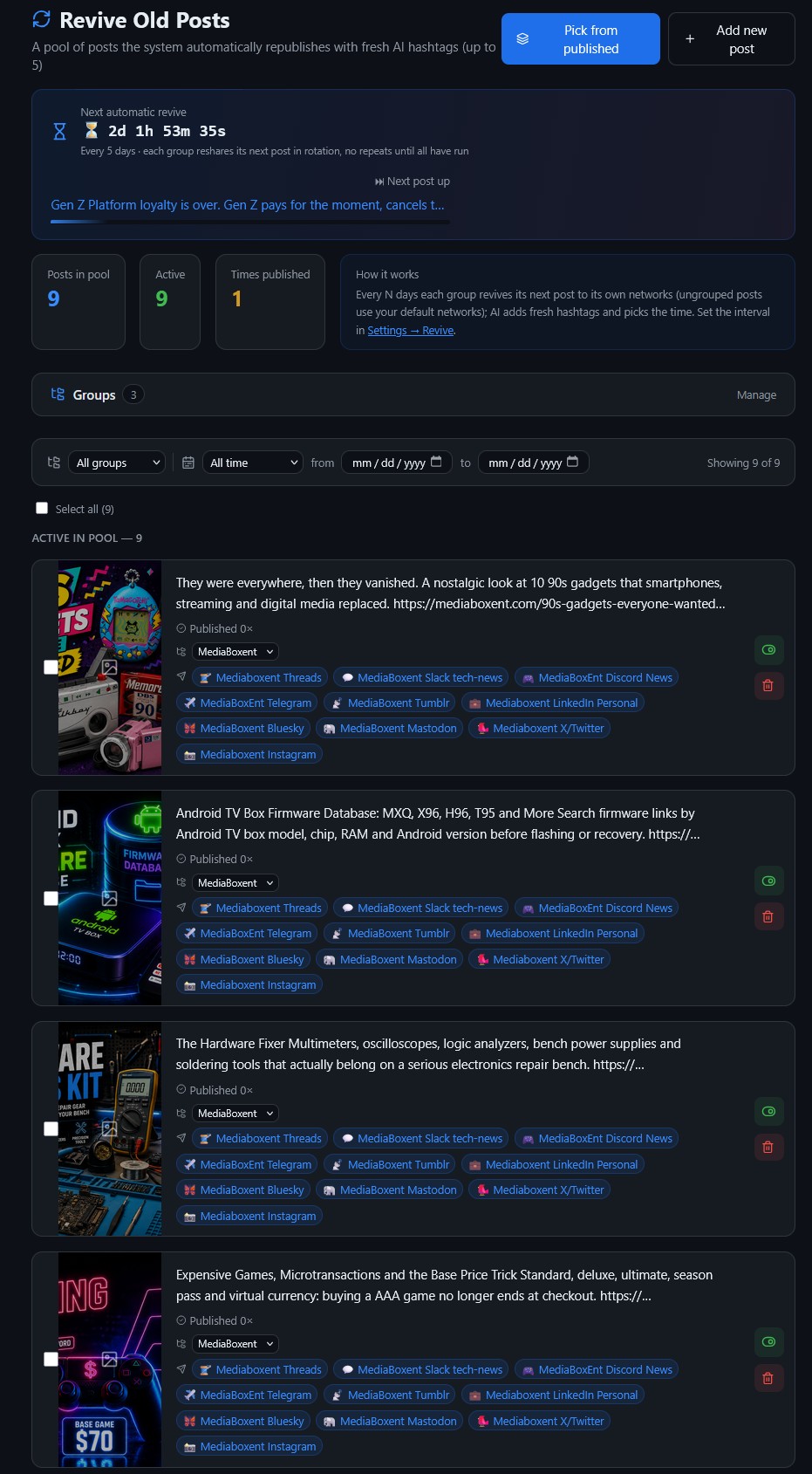Image resolution: width=812 pixels, height=1474 pixels.
Task: Click MediaBoxEnt Telegram tag on the Android TV Box post
Action: [x=247, y=934]
